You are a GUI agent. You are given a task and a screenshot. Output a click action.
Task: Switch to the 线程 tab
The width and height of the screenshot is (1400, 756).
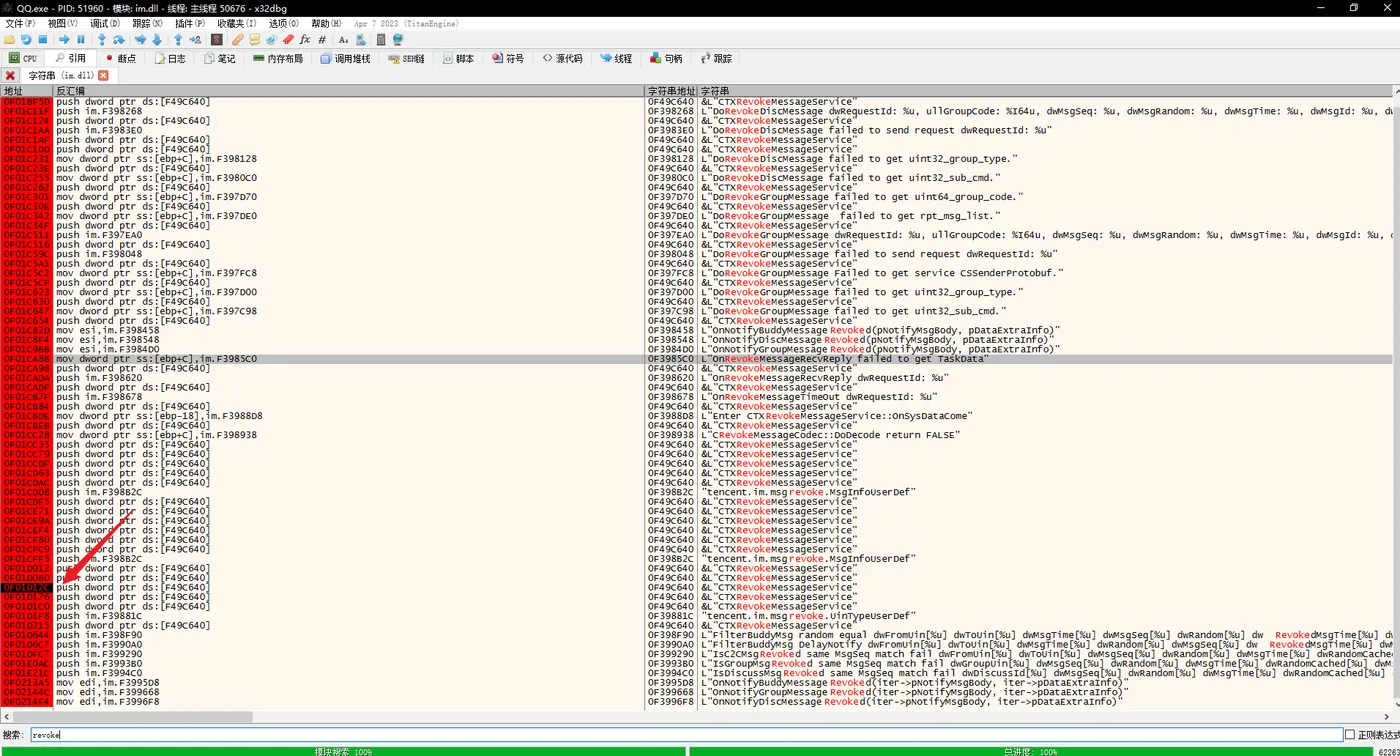coord(616,59)
